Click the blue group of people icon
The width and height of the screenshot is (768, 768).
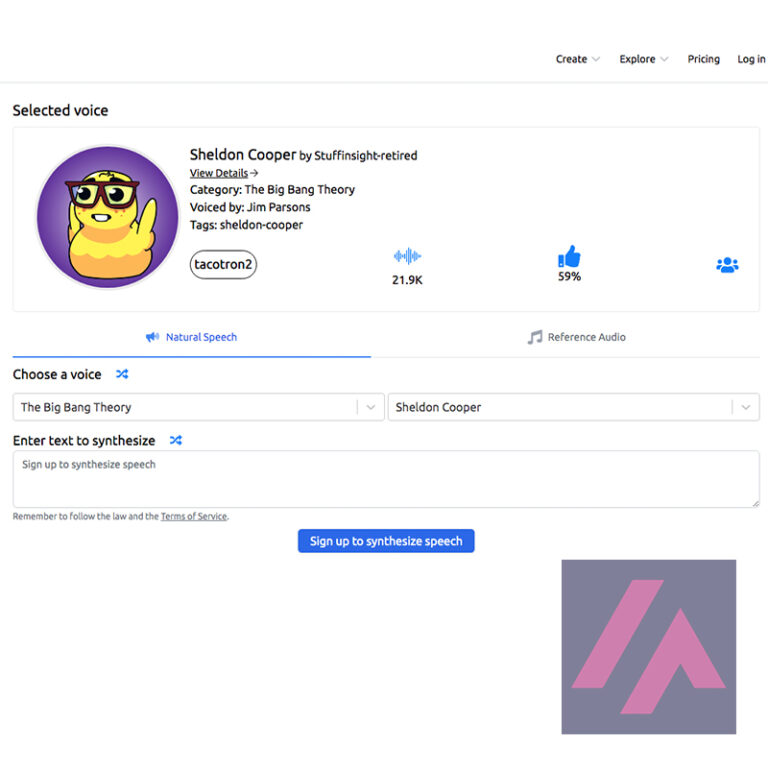pos(727,265)
